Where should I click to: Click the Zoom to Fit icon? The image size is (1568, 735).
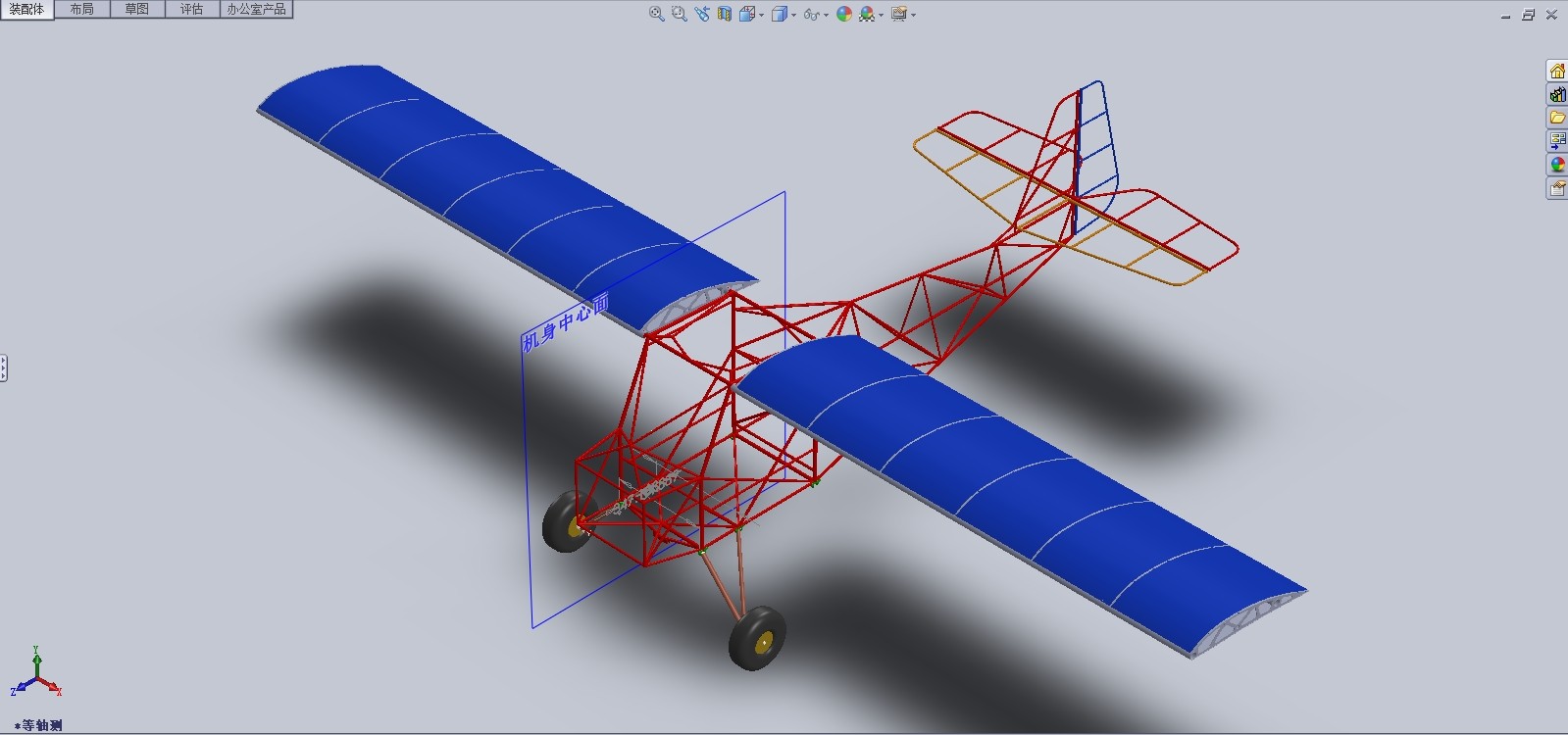point(657,14)
